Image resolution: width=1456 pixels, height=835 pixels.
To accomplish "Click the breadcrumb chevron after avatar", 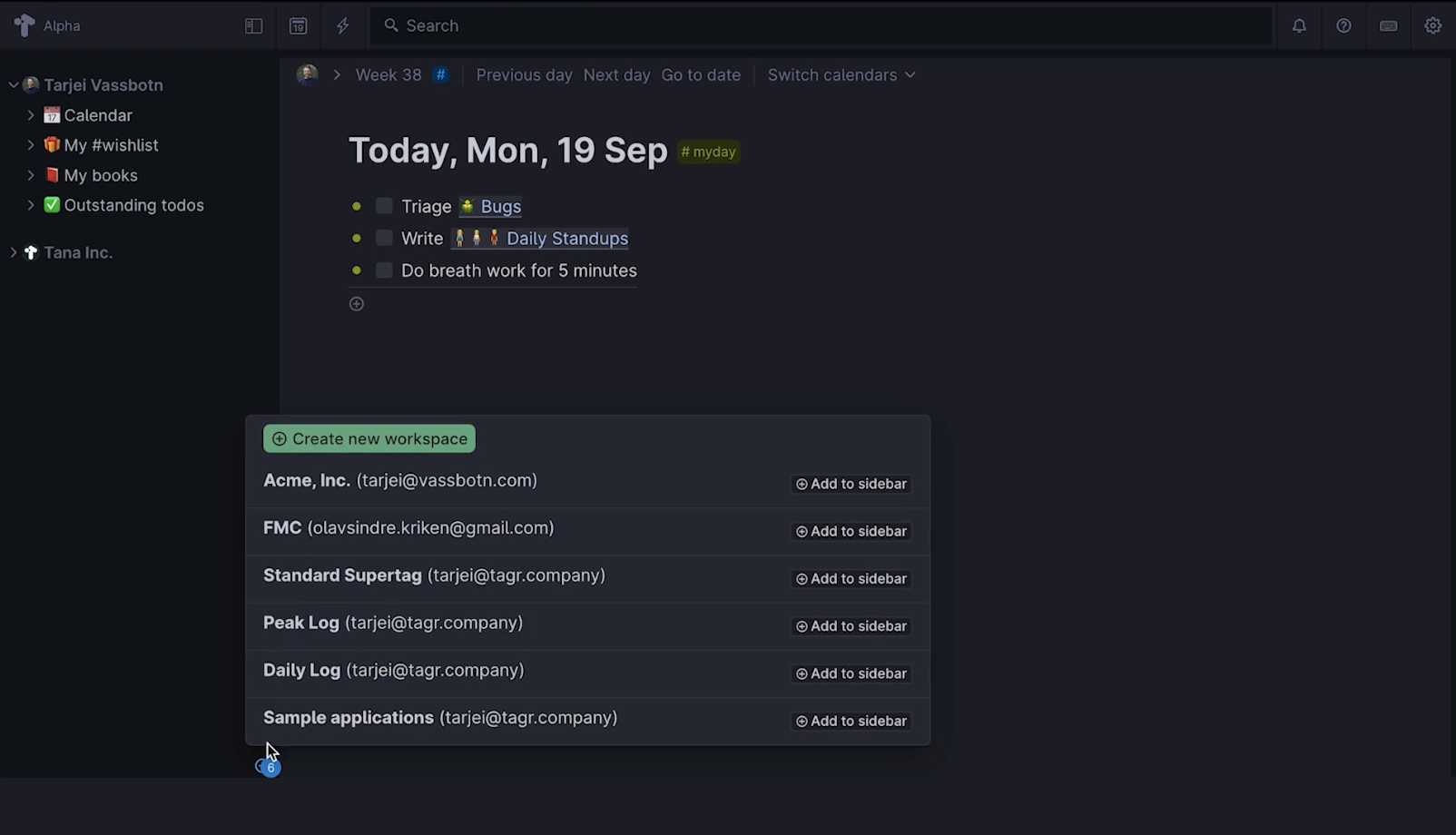I will [x=337, y=75].
